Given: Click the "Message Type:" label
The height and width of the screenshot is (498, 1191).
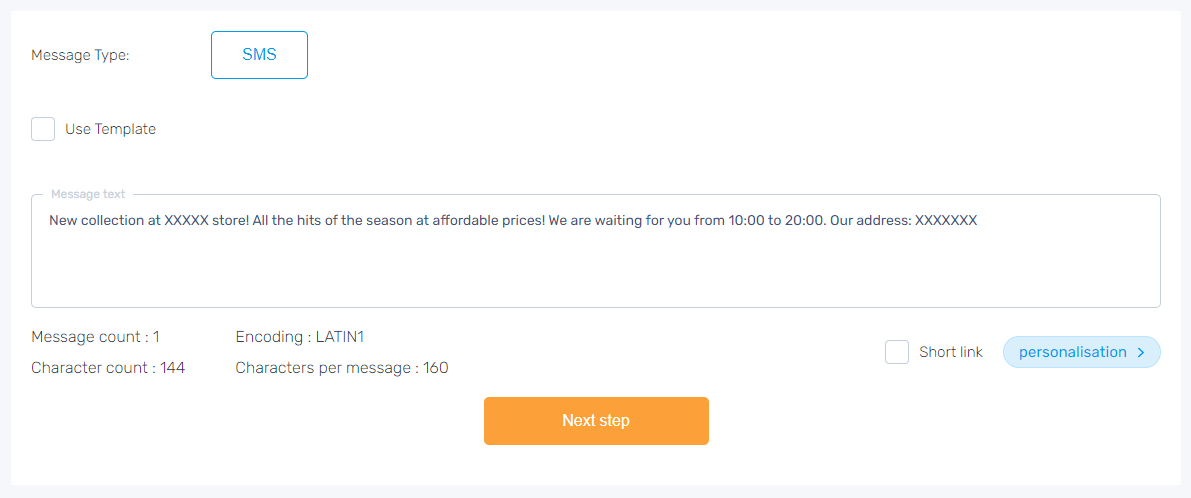Looking at the screenshot, I should coord(80,55).
